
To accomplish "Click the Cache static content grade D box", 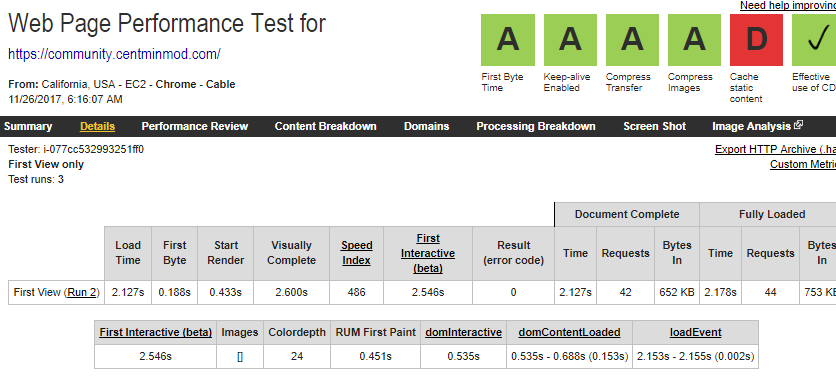I will click(757, 40).
